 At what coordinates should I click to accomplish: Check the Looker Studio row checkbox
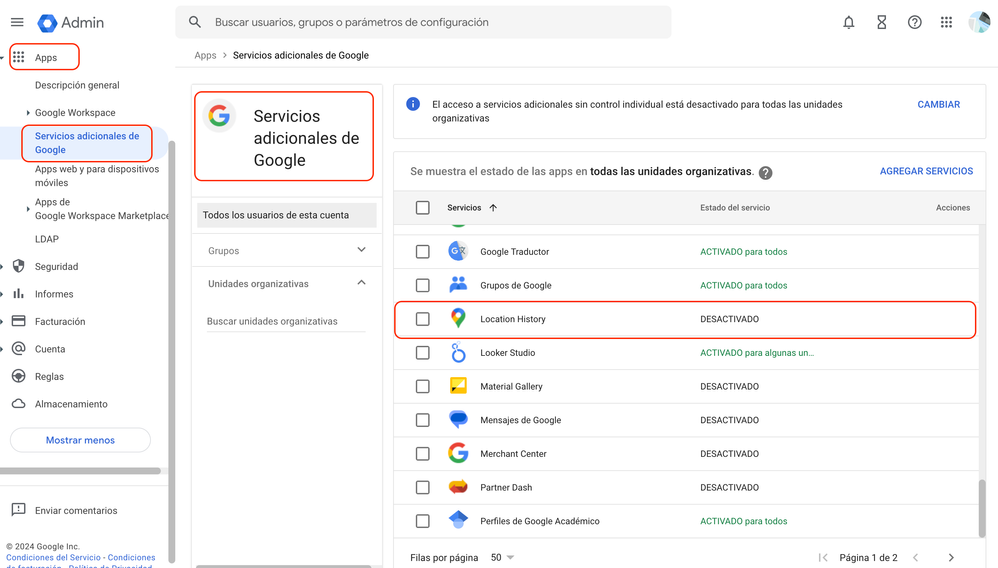pos(423,353)
